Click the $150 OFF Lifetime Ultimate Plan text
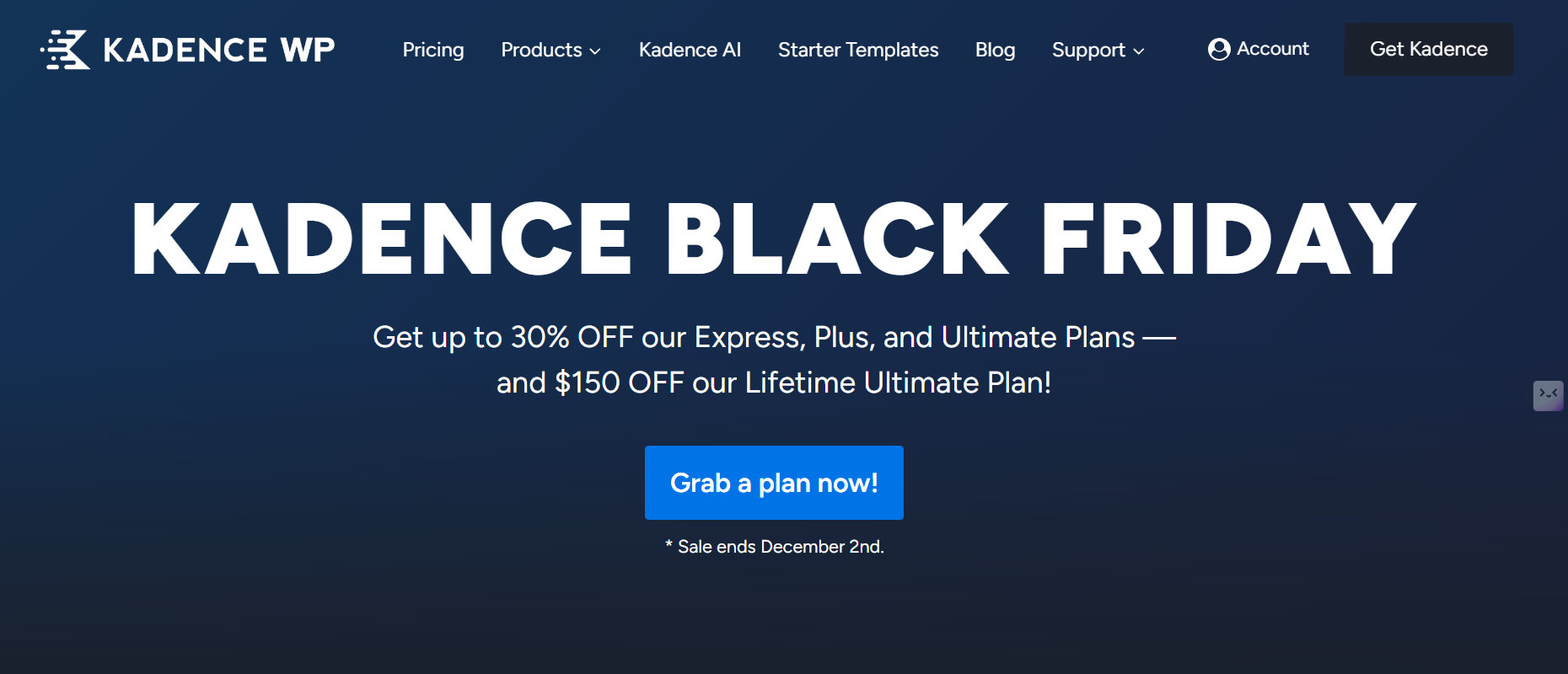The height and width of the screenshot is (674, 1568). tap(774, 382)
